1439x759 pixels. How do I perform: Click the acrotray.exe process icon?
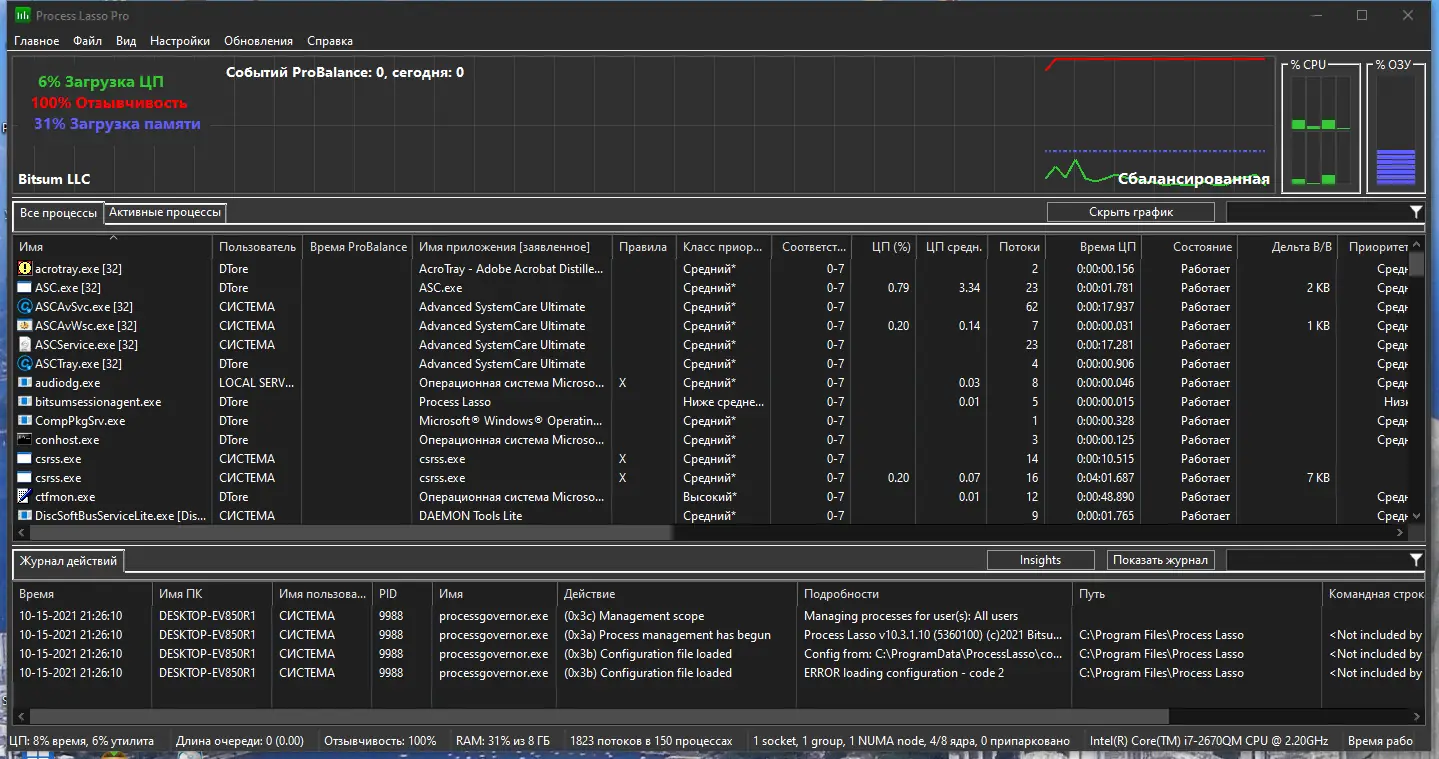(25, 269)
